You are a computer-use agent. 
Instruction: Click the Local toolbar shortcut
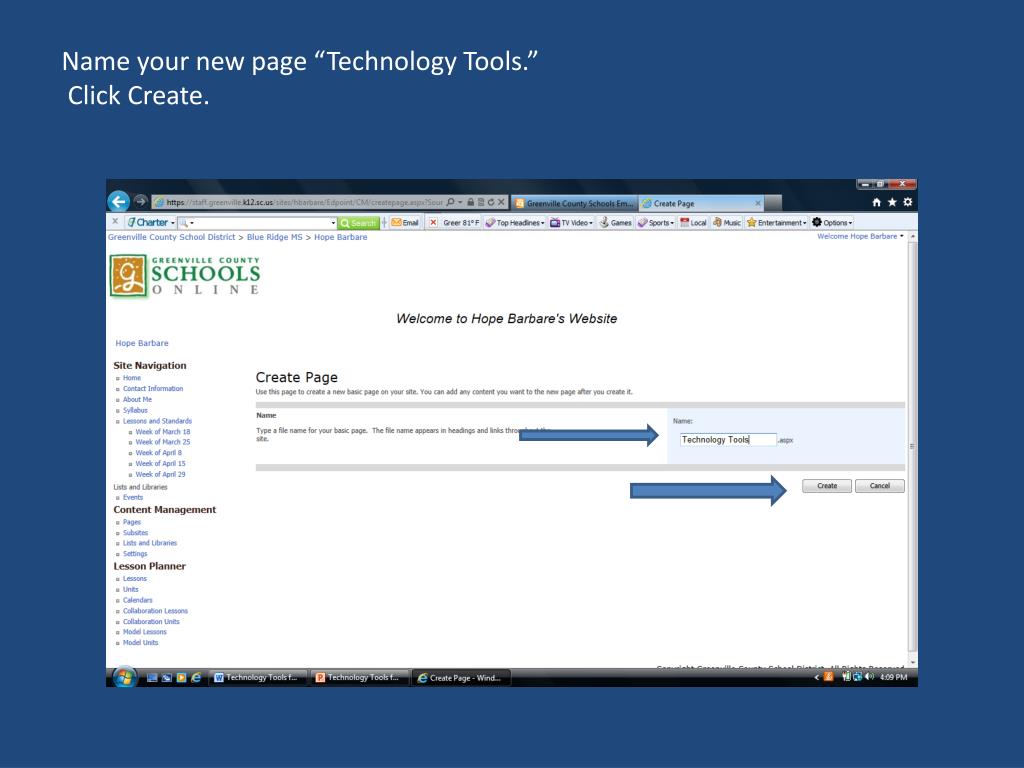pos(693,222)
